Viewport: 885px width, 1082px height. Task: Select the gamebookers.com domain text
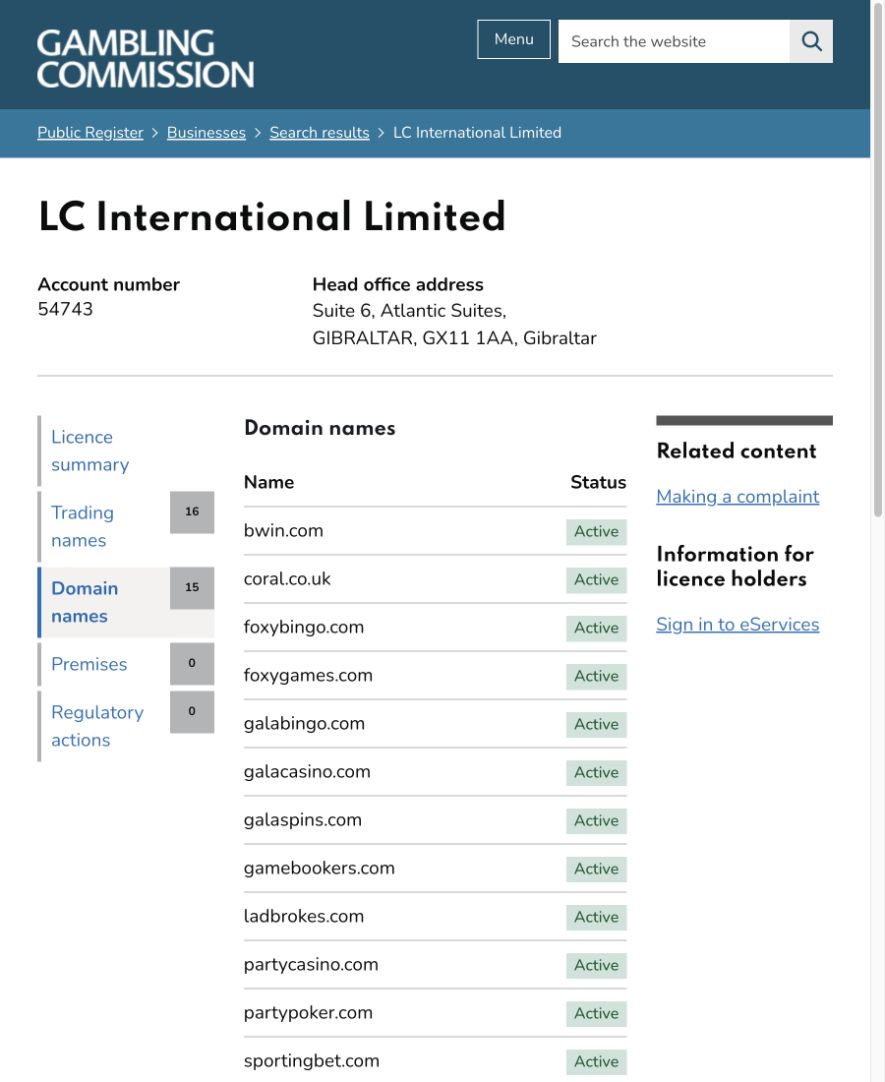tap(319, 868)
